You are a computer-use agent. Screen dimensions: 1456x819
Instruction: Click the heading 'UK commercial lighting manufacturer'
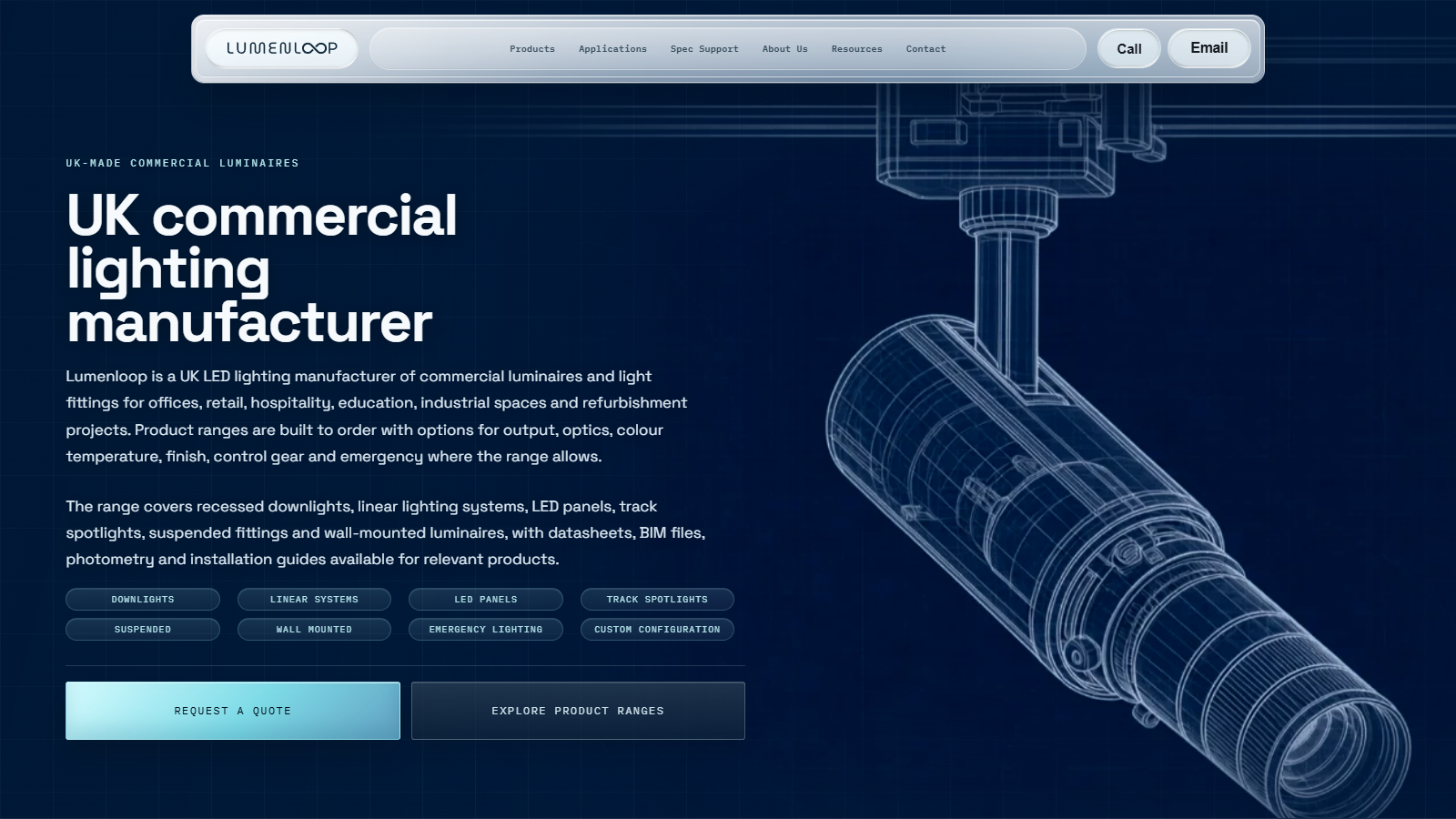262,268
